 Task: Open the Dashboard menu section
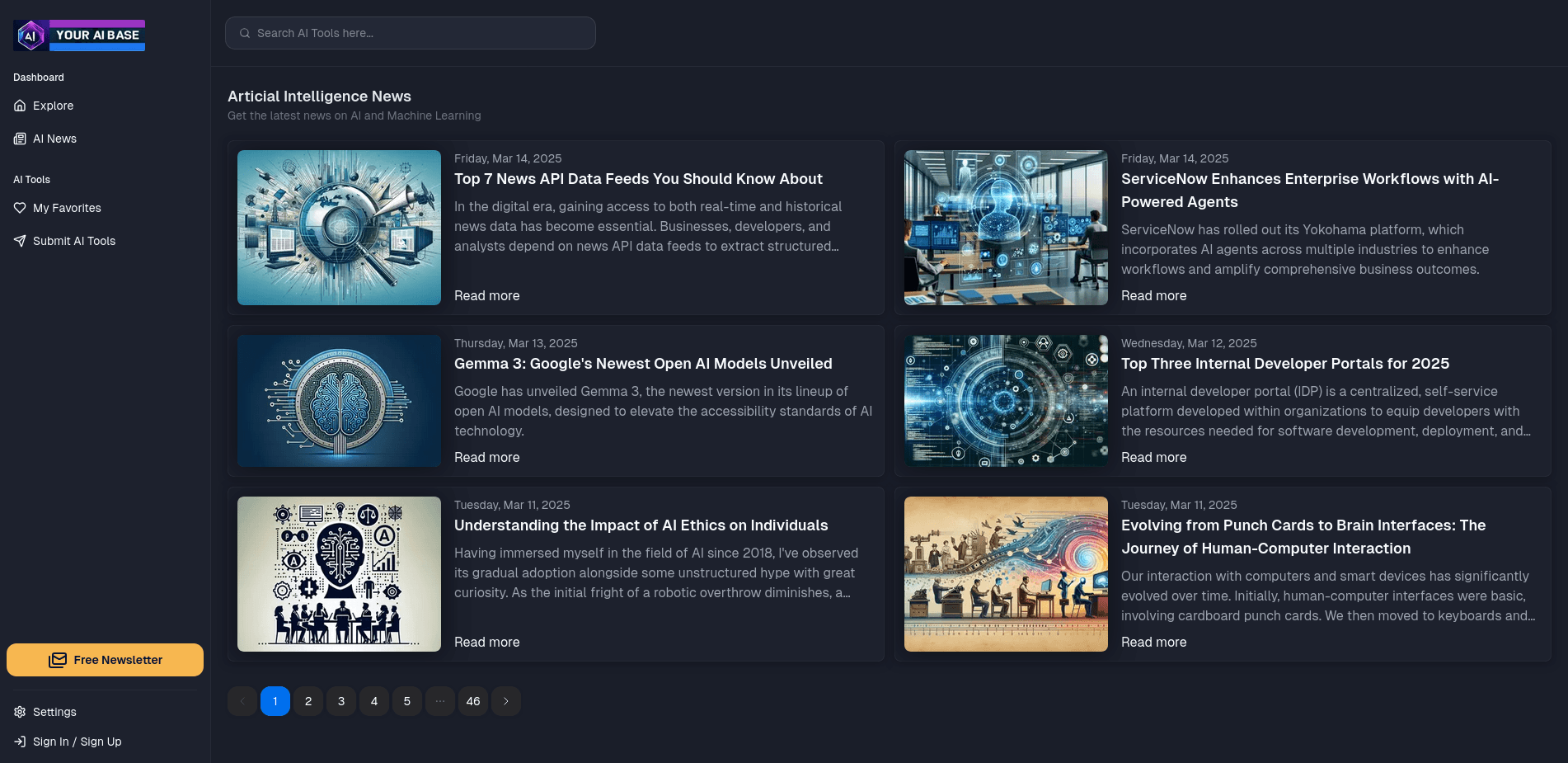[x=38, y=77]
